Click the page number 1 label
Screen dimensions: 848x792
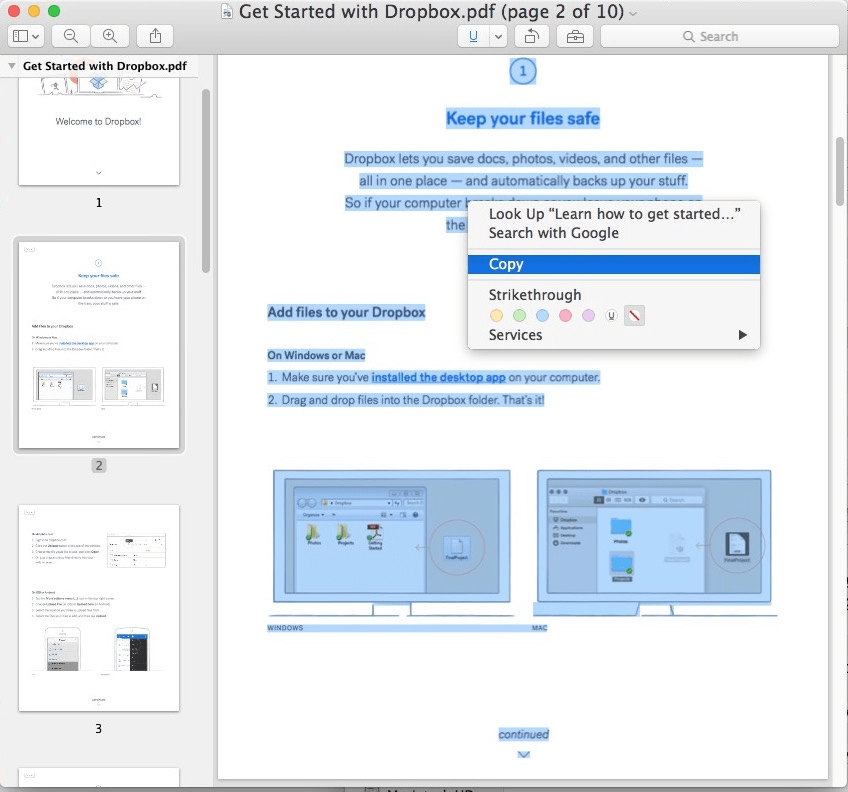coord(98,202)
